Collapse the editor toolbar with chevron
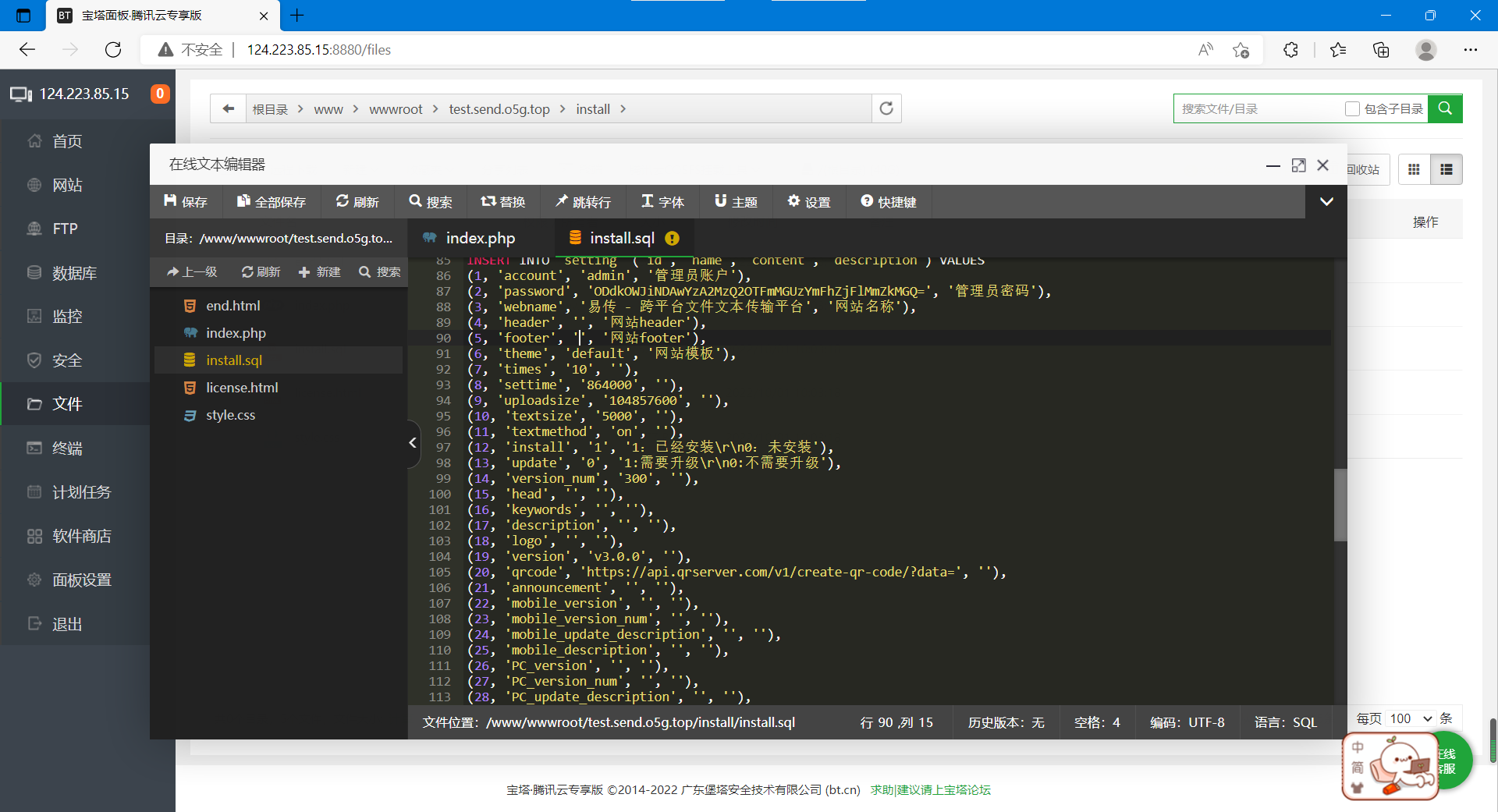Image resolution: width=1498 pixels, height=812 pixels. pyautogui.click(x=1326, y=202)
